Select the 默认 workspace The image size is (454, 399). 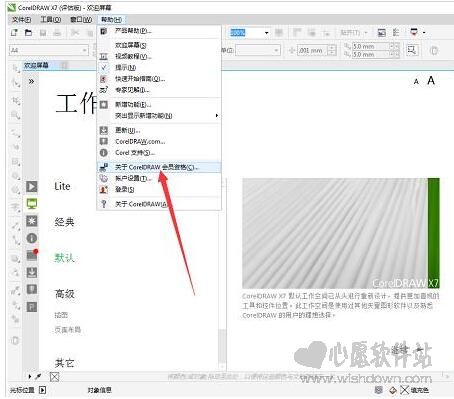[x=64, y=258]
